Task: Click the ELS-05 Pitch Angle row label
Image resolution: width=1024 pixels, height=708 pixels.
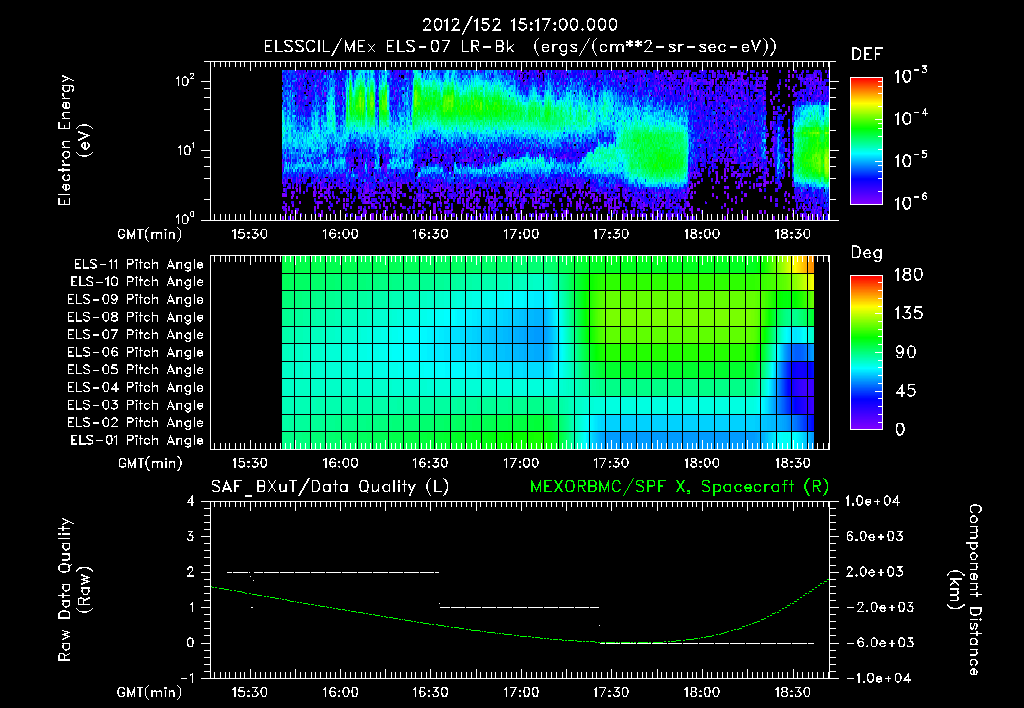Action: click(x=136, y=370)
